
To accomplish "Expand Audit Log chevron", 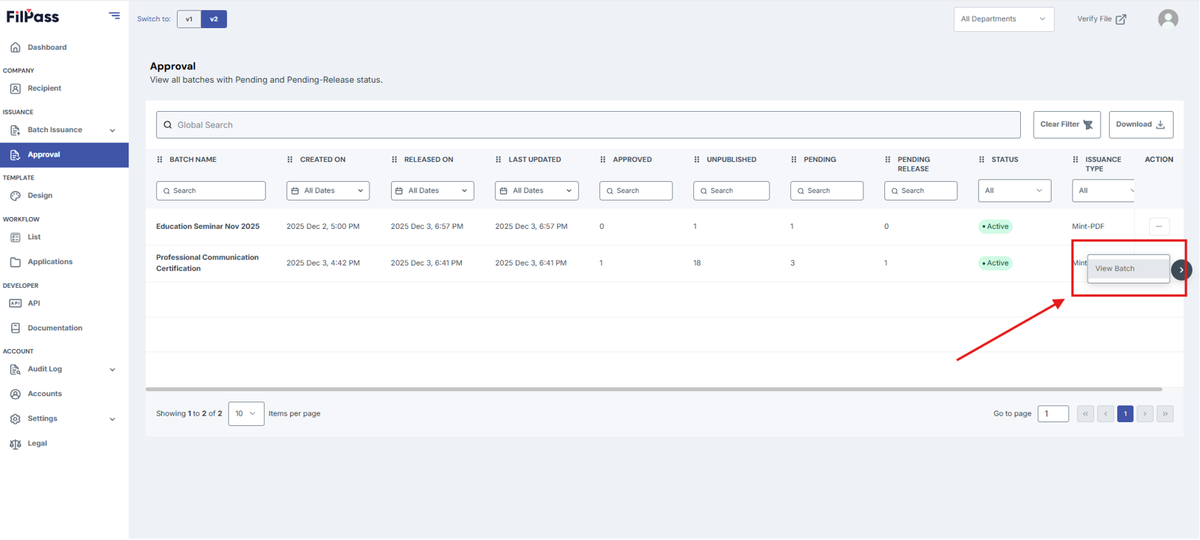I will tap(112, 369).
